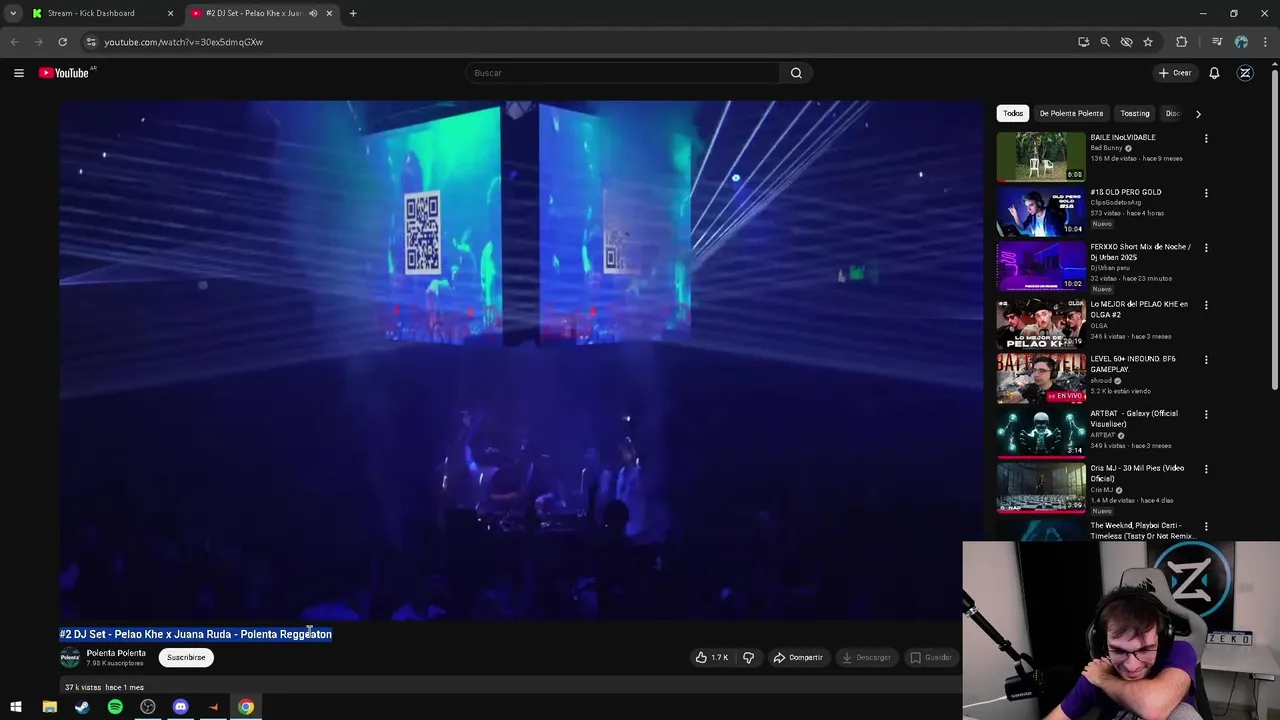The width and height of the screenshot is (1280, 720).
Task: Open the Chrome three-dot menu
Action: [1265, 42]
